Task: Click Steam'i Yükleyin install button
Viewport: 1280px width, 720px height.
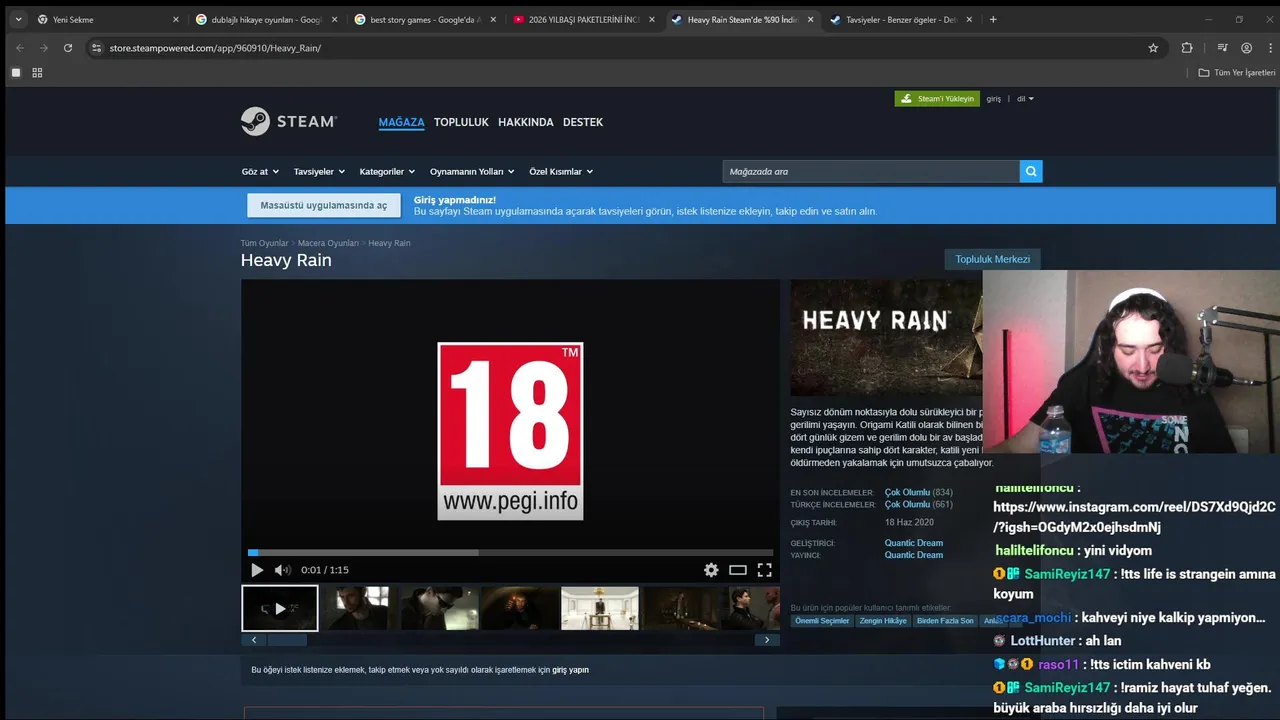Action: pos(937,99)
